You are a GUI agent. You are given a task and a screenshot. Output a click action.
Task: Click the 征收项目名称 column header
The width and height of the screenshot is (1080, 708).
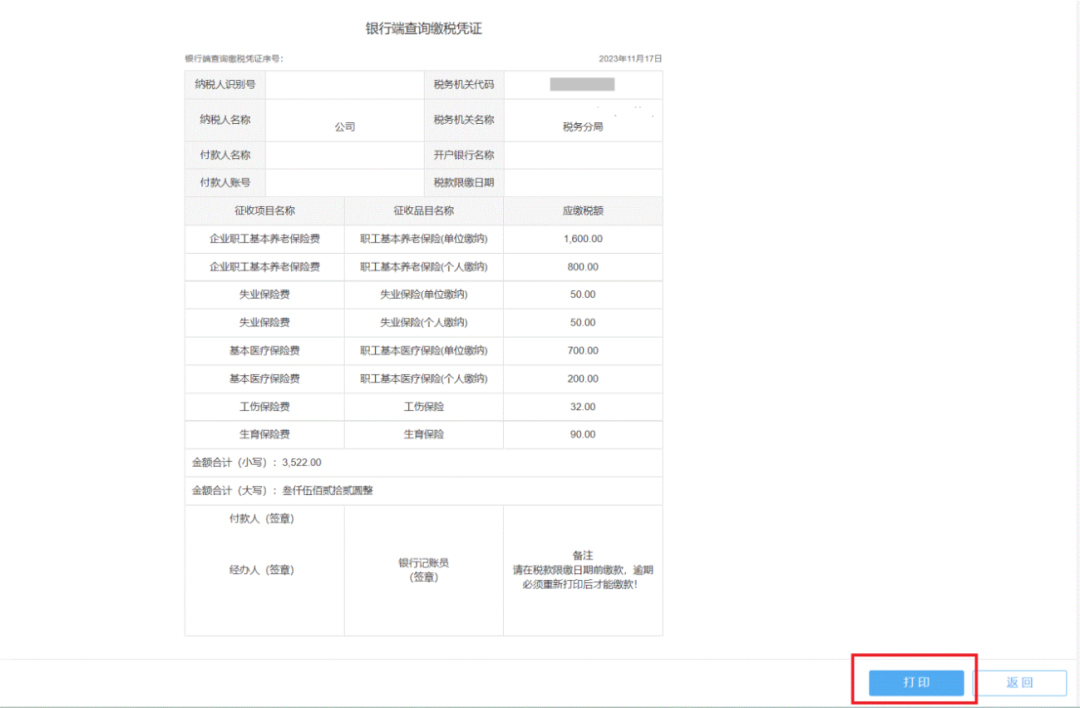click(x=263, y=211)
